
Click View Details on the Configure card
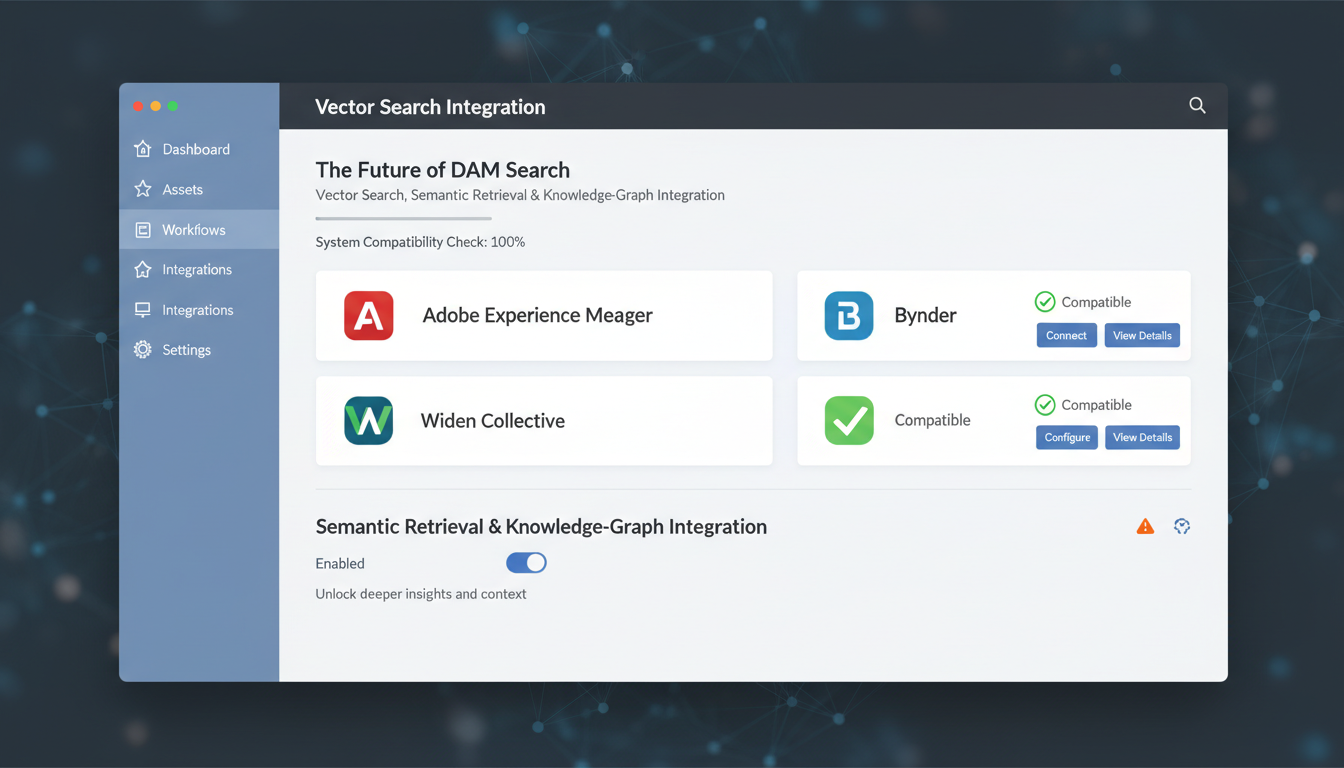tap(1142, 437)
